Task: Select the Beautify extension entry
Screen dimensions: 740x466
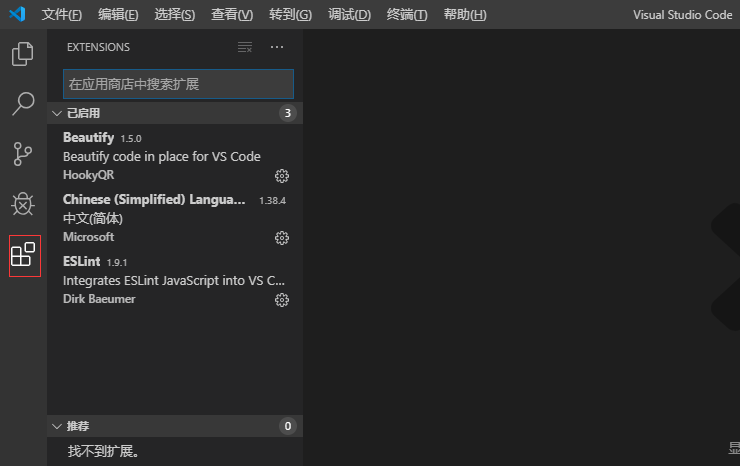Action: (x=175, y=156)
